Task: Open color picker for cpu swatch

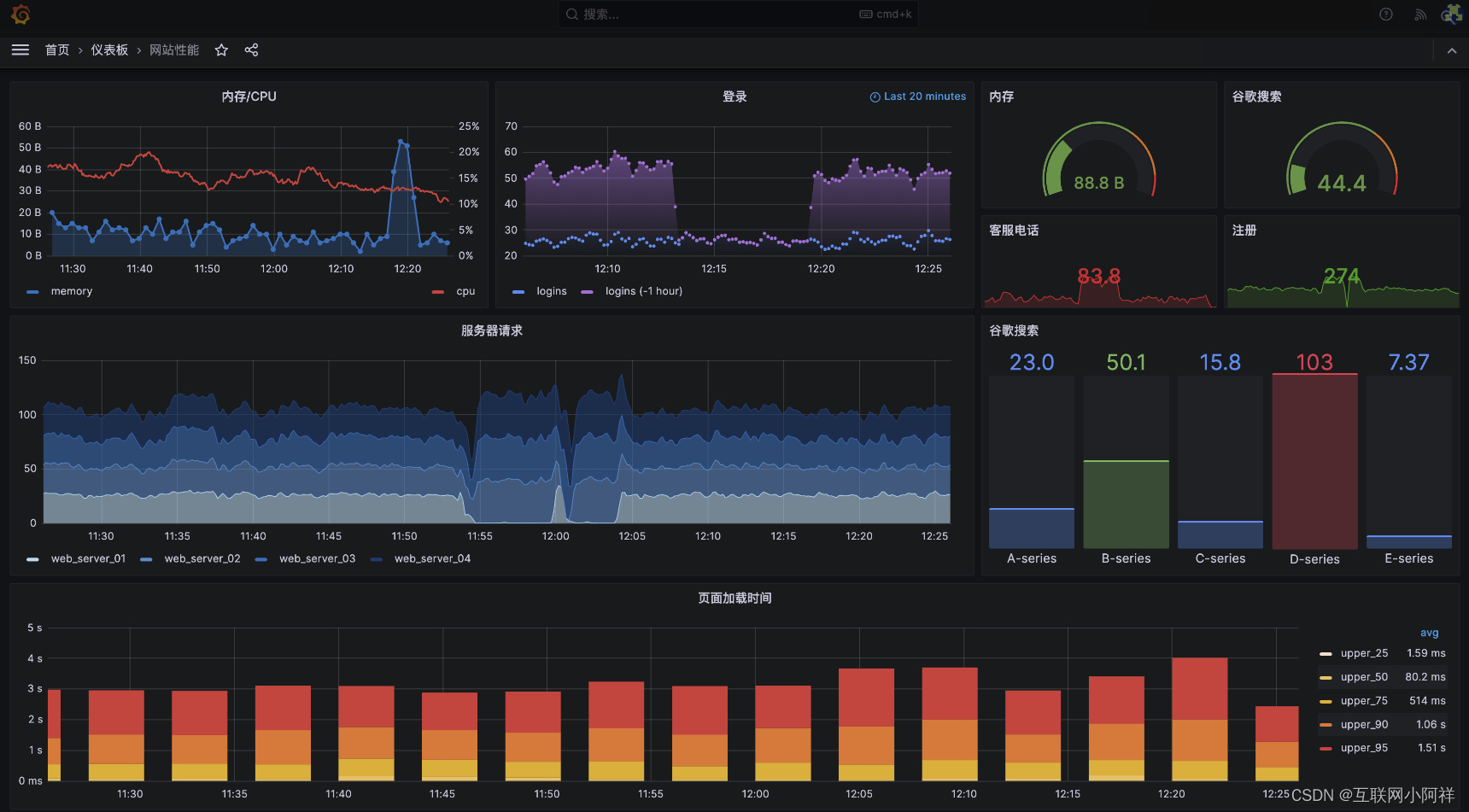Action: (x=438, y=292)
